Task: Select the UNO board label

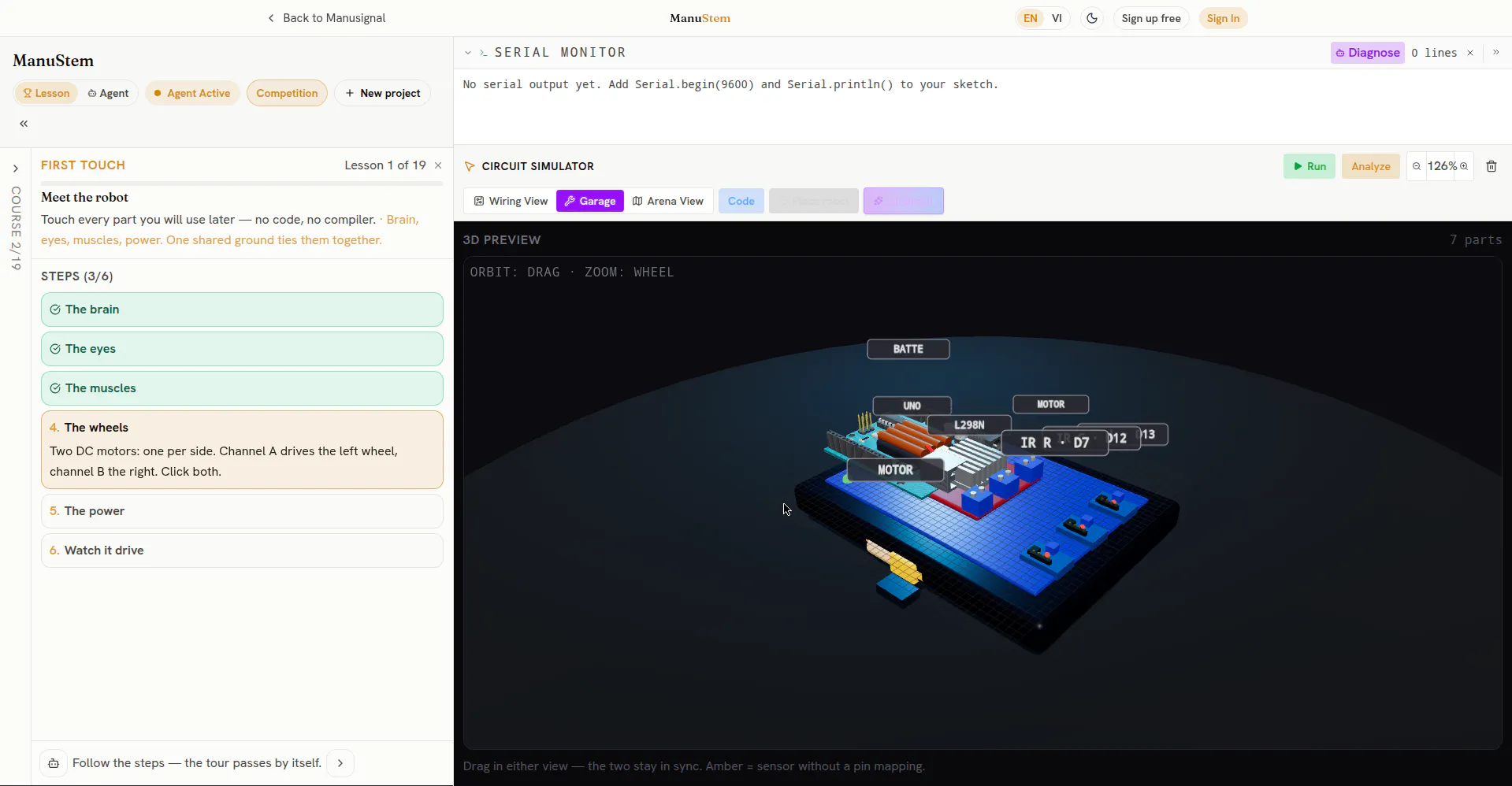Action: (912, 406)
